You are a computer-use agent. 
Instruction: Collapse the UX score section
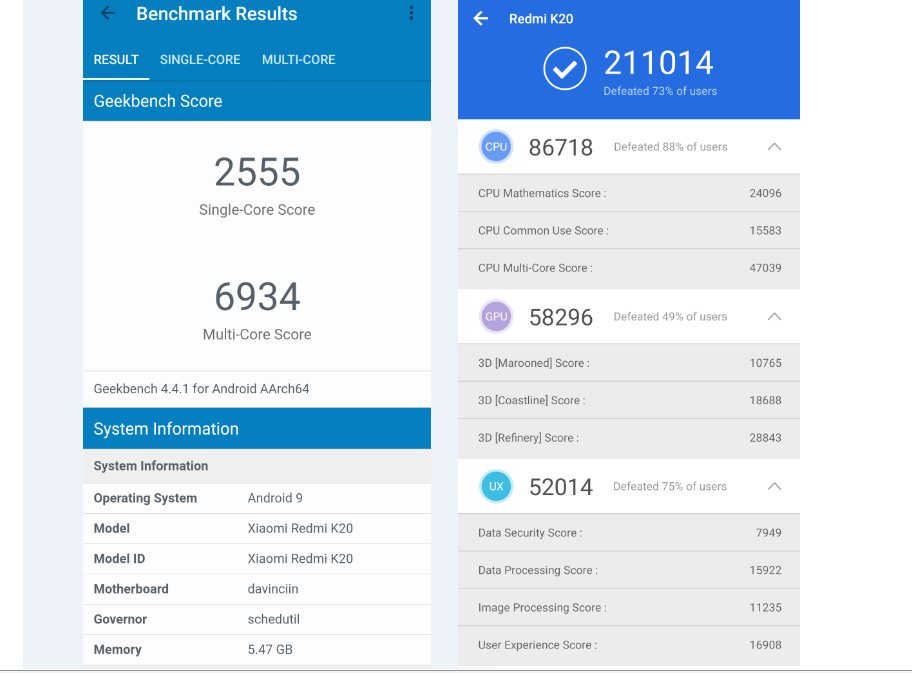point(774,486)
